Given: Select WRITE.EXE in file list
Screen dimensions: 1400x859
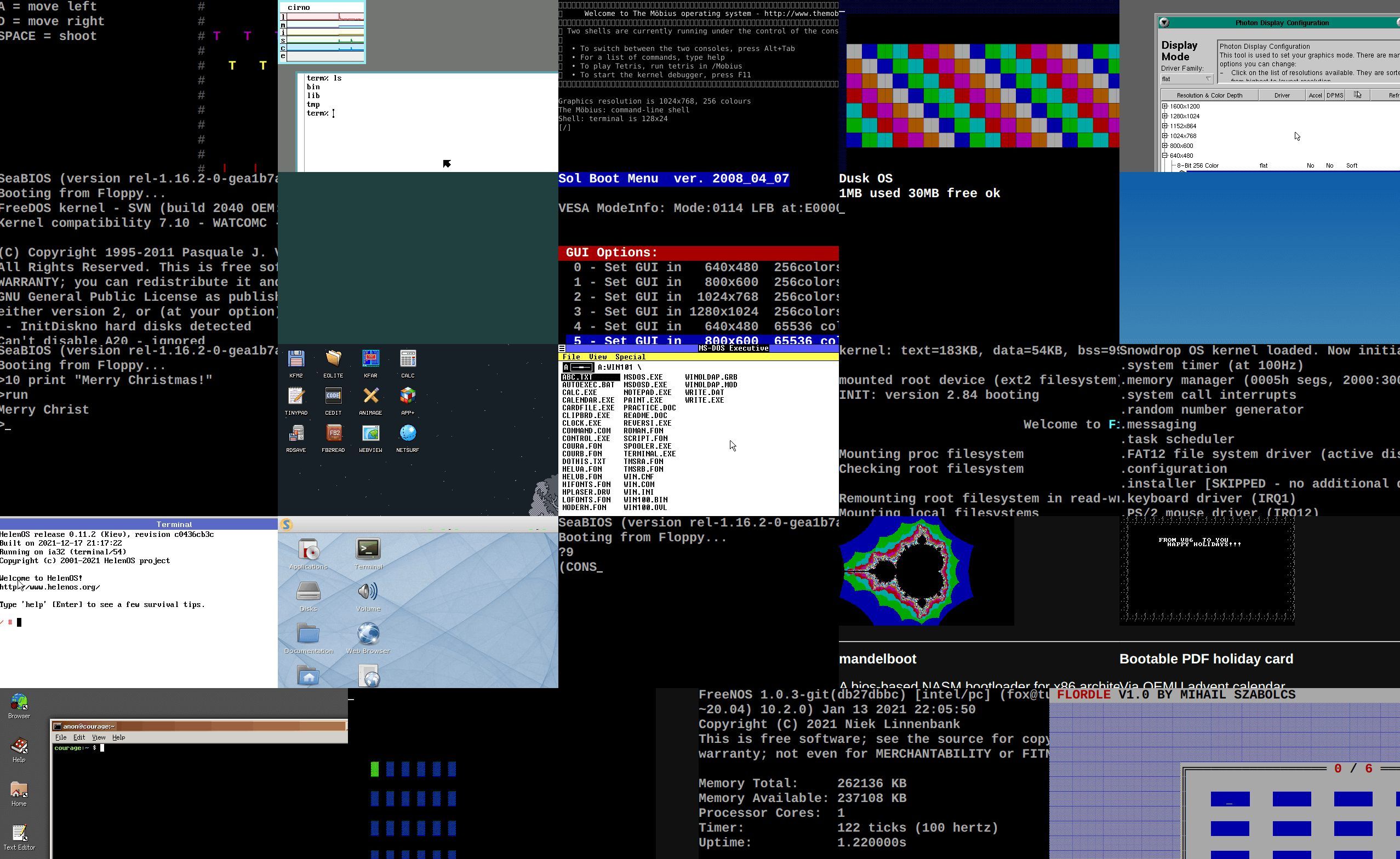Looking at the screenshot, I should tap(705, 400).
